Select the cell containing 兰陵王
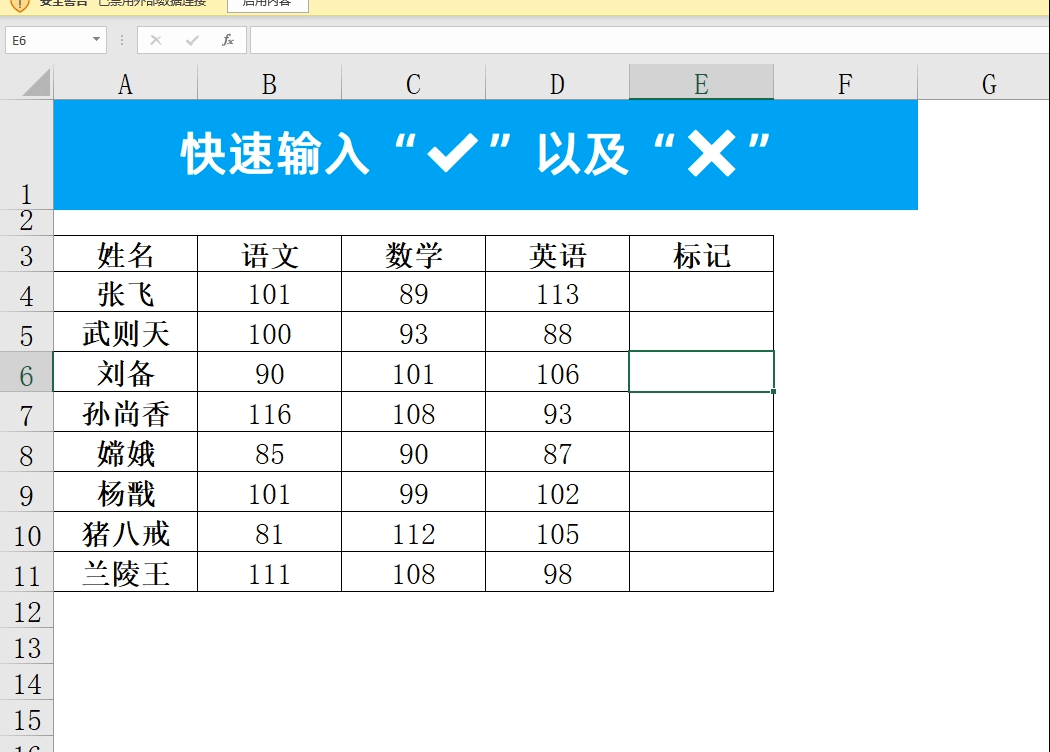1050x752 pixels. click(125, 573)
